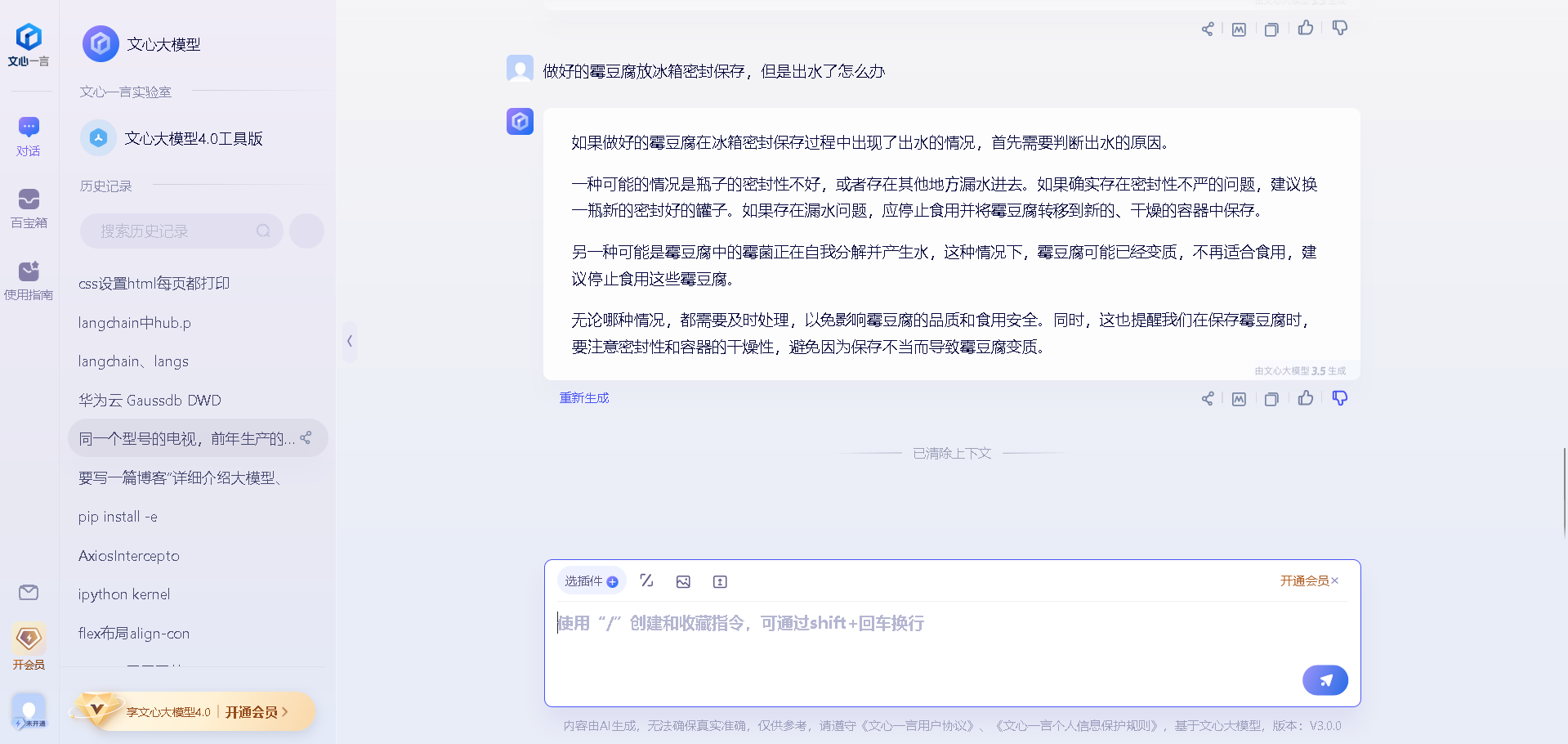
Task: Open the 选插件 plugin selector
Action: 591,580
